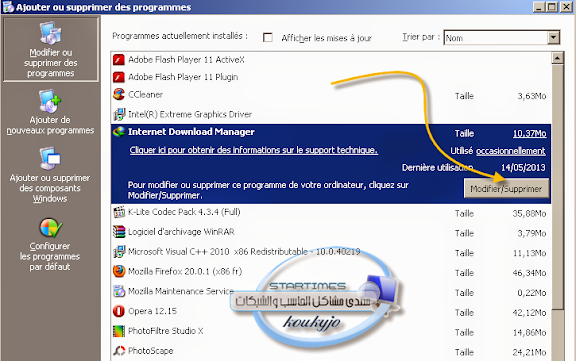
Task: Click Intel Extreme Graphics Driver icon
Action: pos(119,114)
